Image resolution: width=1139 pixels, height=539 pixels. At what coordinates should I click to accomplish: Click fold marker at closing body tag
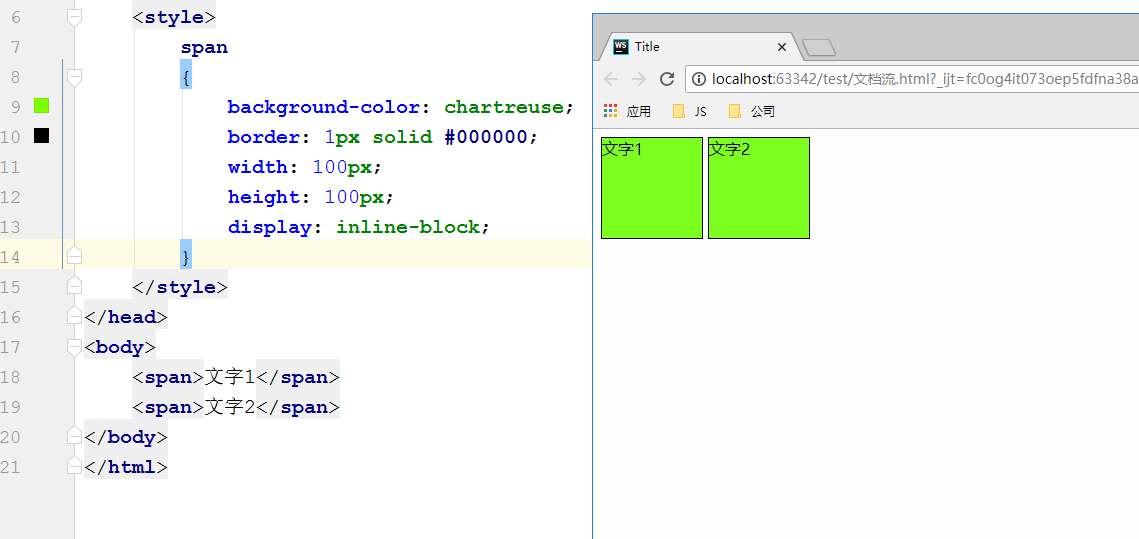coord(74,435)
